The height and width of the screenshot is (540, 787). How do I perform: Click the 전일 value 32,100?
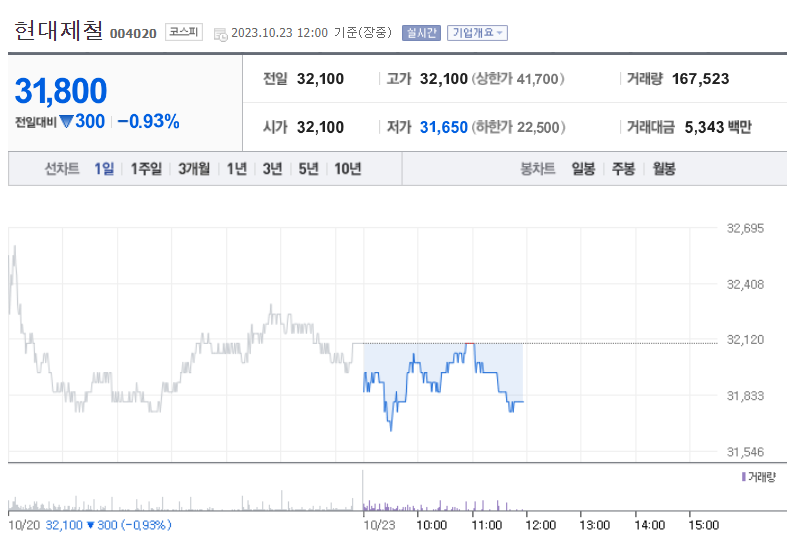click(320, 79)
